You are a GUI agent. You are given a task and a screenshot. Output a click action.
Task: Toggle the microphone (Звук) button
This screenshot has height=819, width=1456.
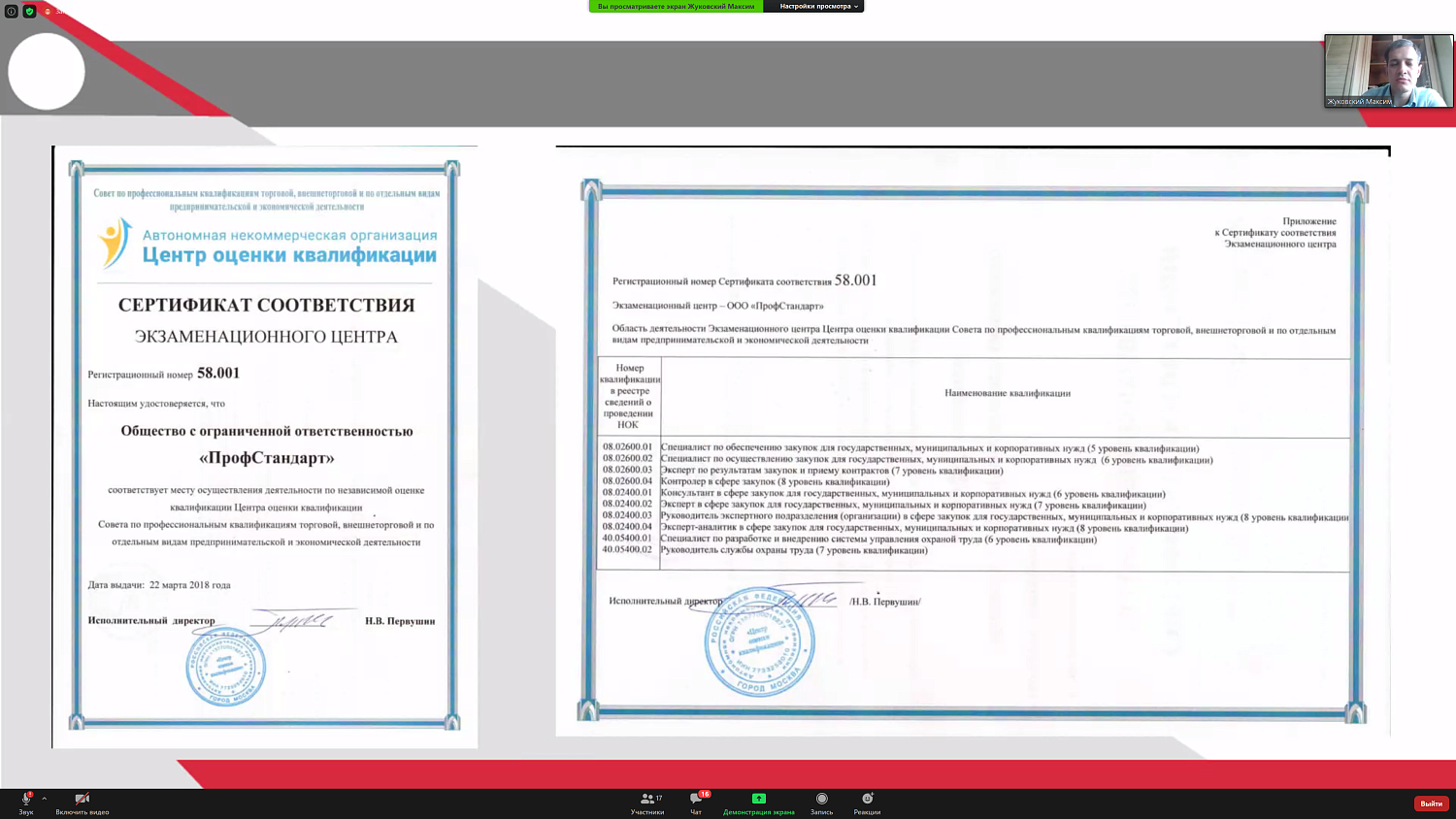click(26, 803)
